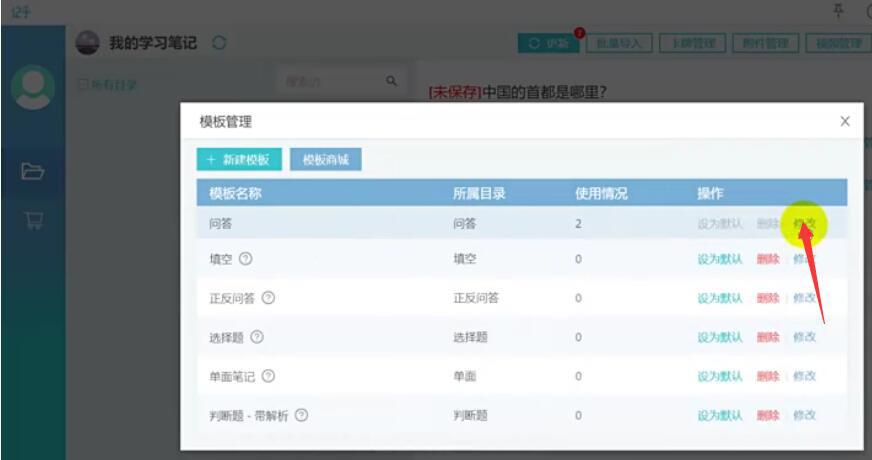Select the 单面笔记 template name
Viewport: 872px width, 460px height.
pos(232,376)
